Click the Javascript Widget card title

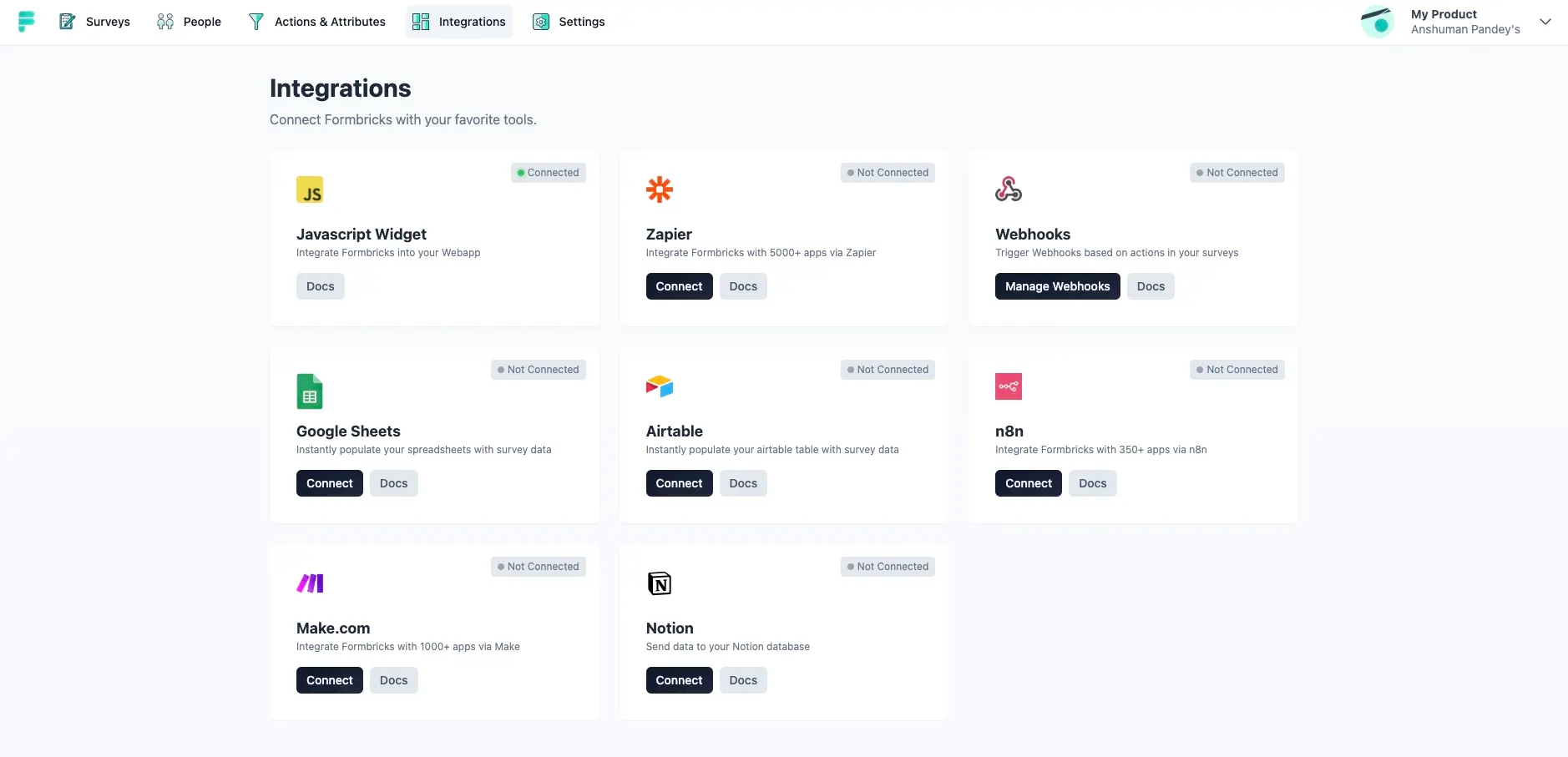pos(362,235)
